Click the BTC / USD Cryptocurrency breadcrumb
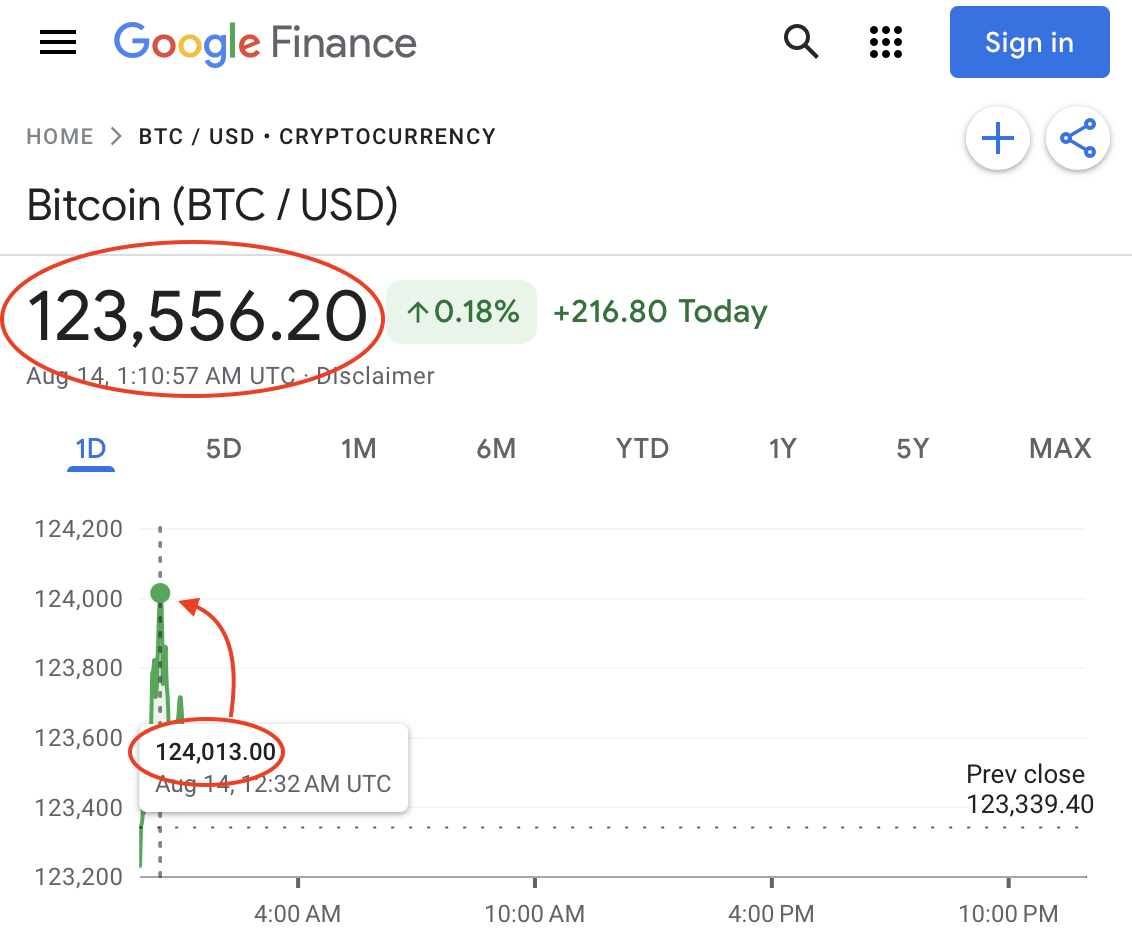Image resolution: width=1132 pixels, height=950 pixels. (x=317, y=137)
